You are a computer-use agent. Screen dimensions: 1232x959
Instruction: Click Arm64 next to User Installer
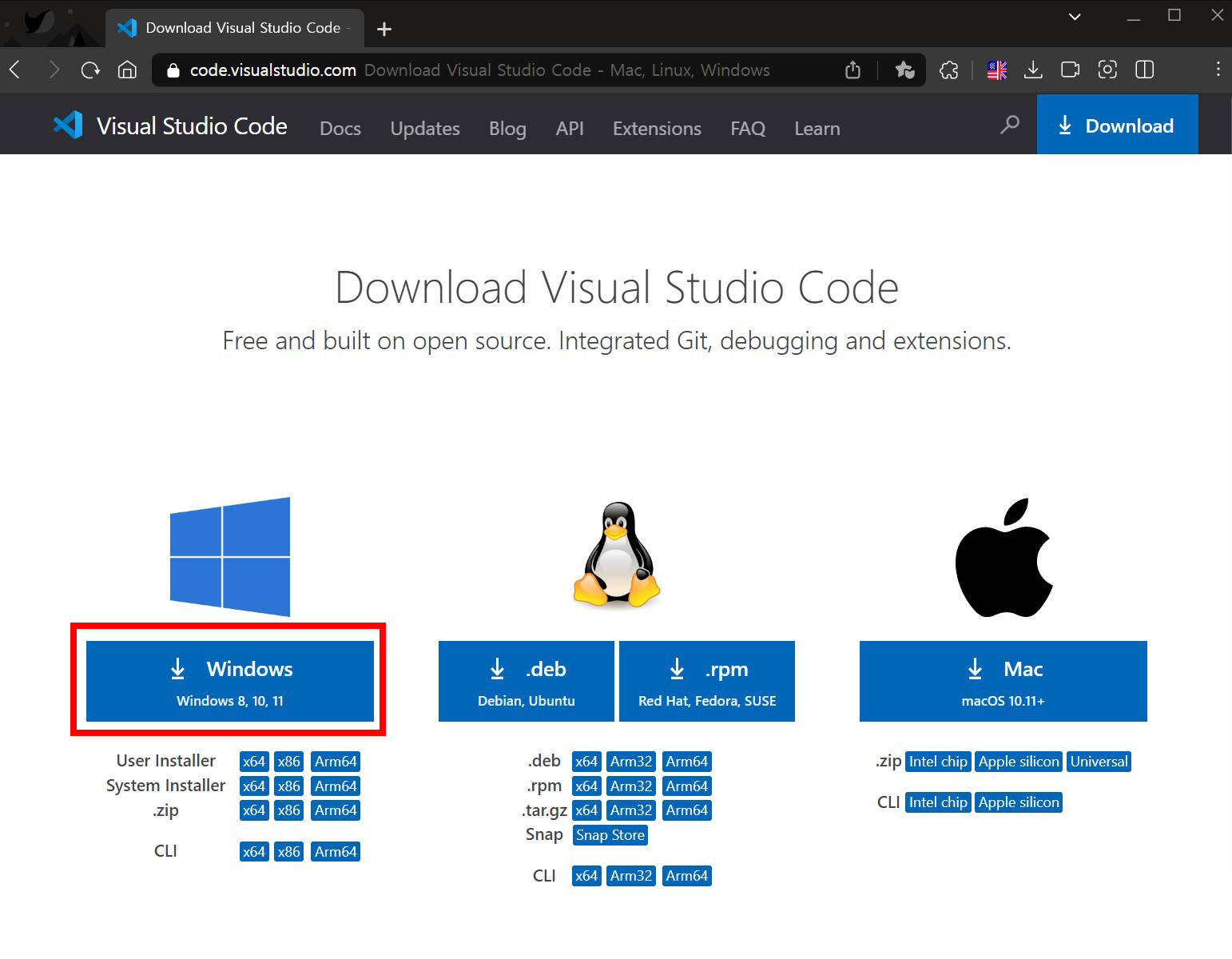point(336,762)
